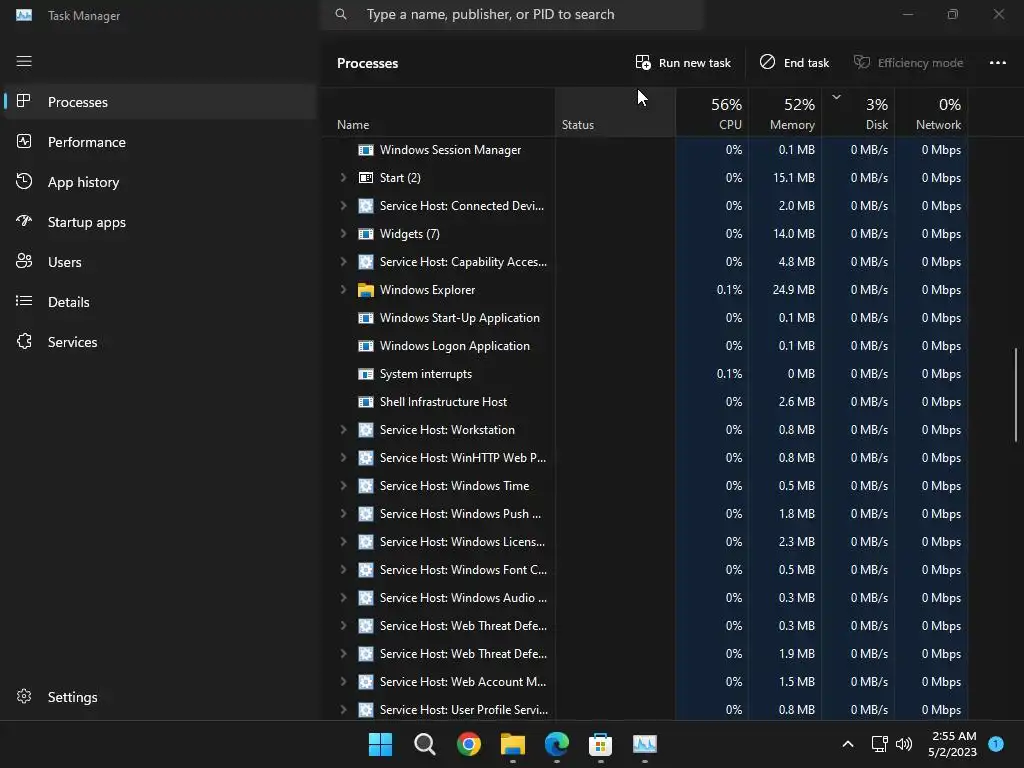The image size is (1024, 768).
Task: Sort by the Disk column header
Action: (x=858, y=113)
